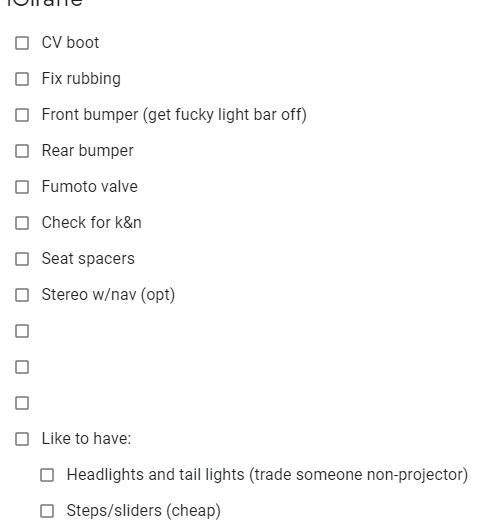Click the Fix rubbing item text
The height and width of the screenshot is (530, 483).
81,79
